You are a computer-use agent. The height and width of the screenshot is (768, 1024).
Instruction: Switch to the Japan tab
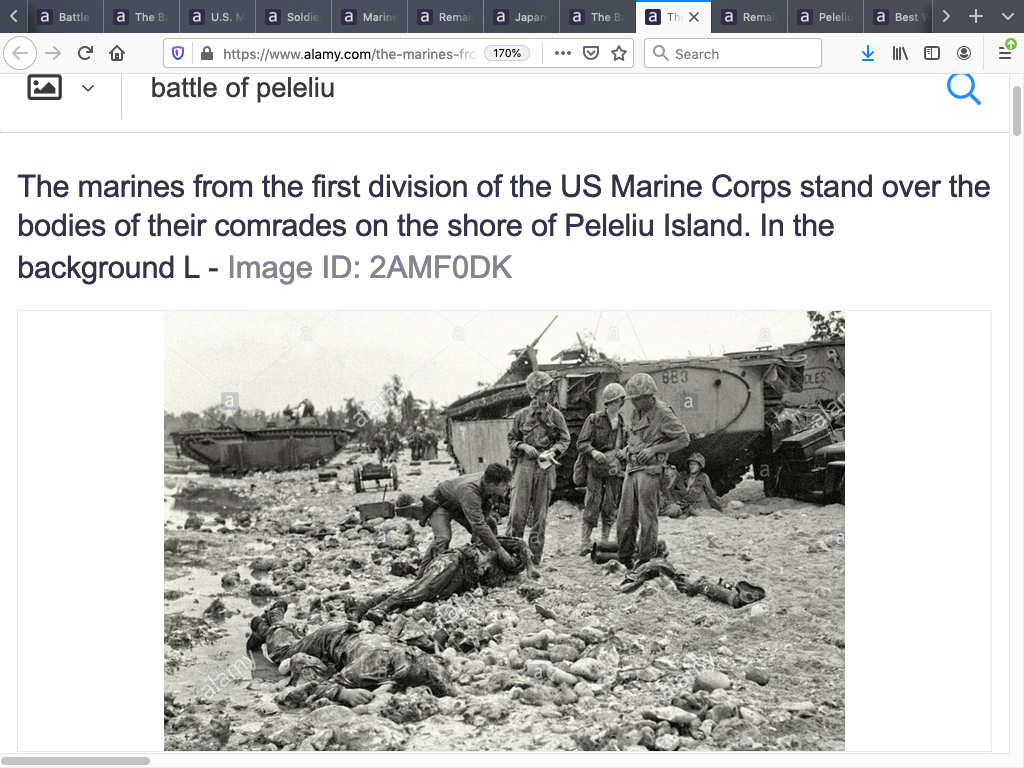[x=522, y=17]
